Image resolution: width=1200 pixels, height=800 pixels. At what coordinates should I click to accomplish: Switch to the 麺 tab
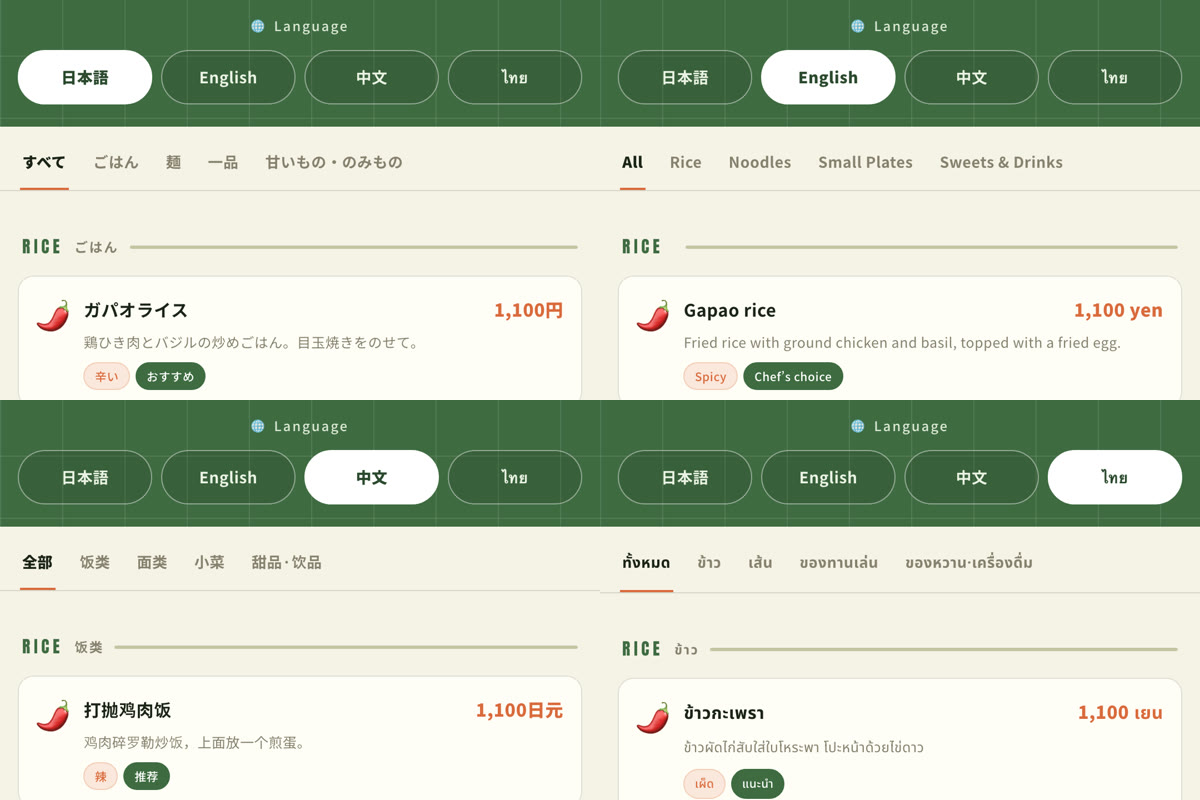pos(174,162)
